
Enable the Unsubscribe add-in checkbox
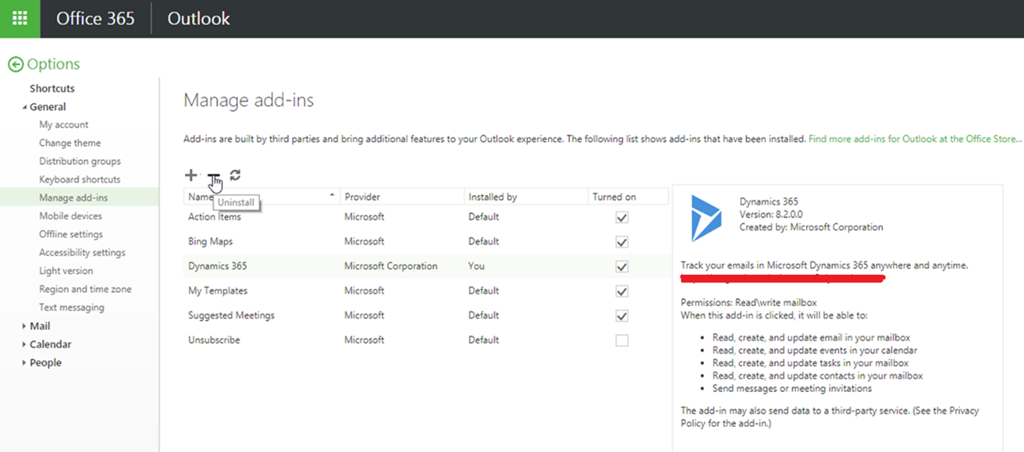[x=622, y=340]
